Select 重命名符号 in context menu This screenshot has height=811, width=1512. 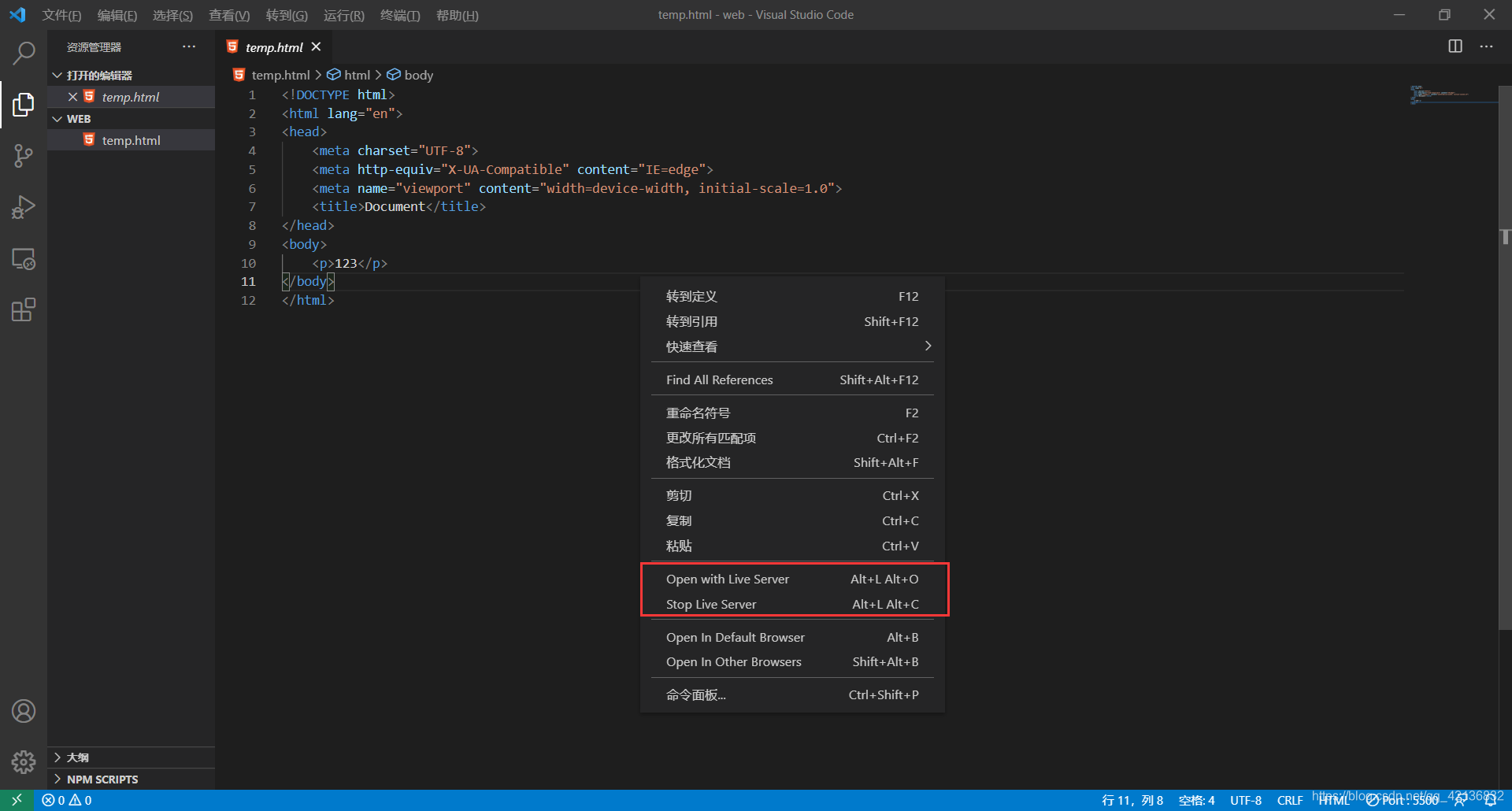[x=792, y=413]
